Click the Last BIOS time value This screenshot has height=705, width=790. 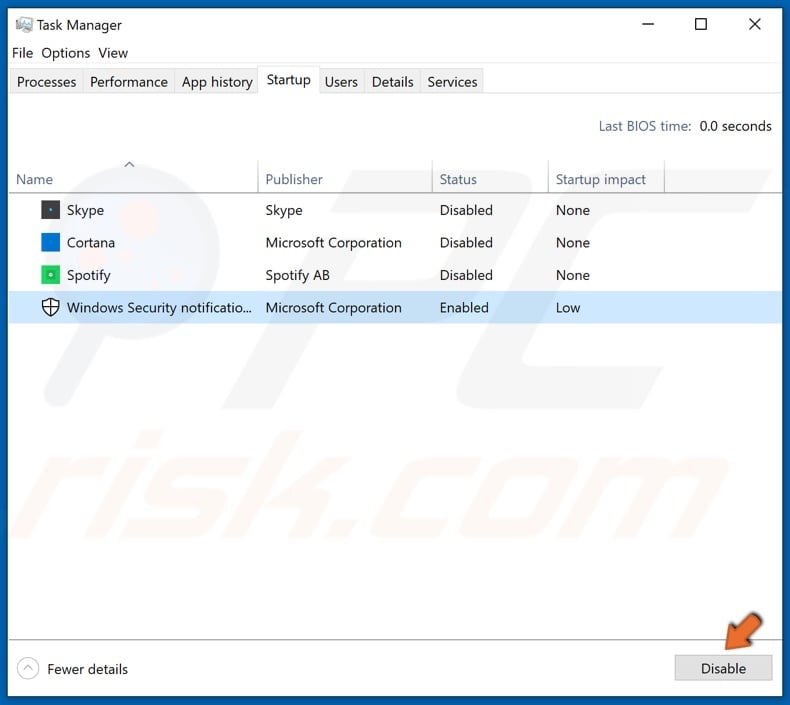coord(735,126)
